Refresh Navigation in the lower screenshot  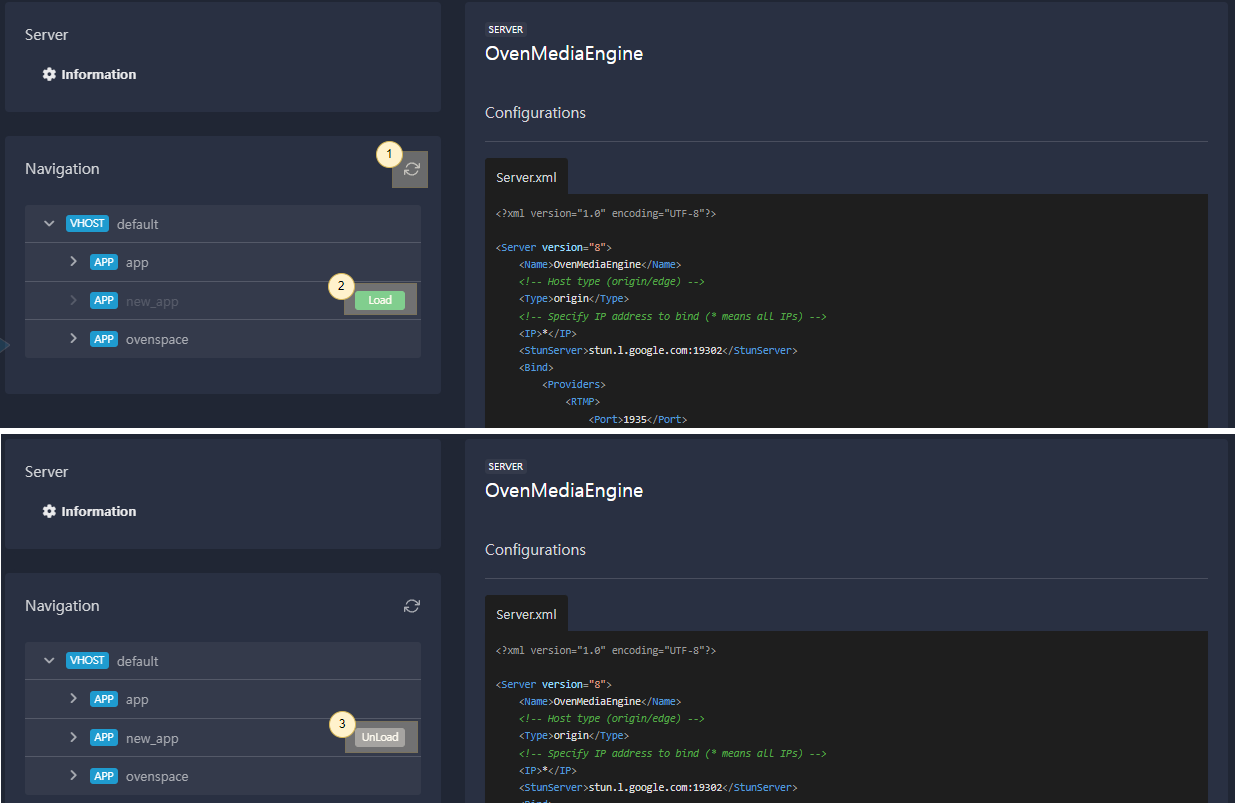(x=411, y=606)
